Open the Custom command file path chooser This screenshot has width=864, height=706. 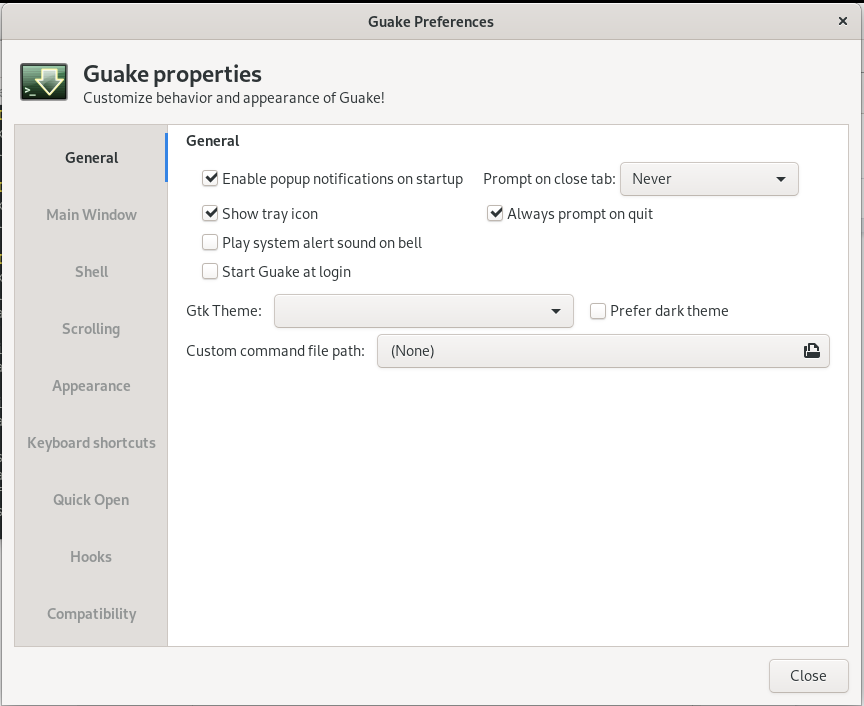602,351
